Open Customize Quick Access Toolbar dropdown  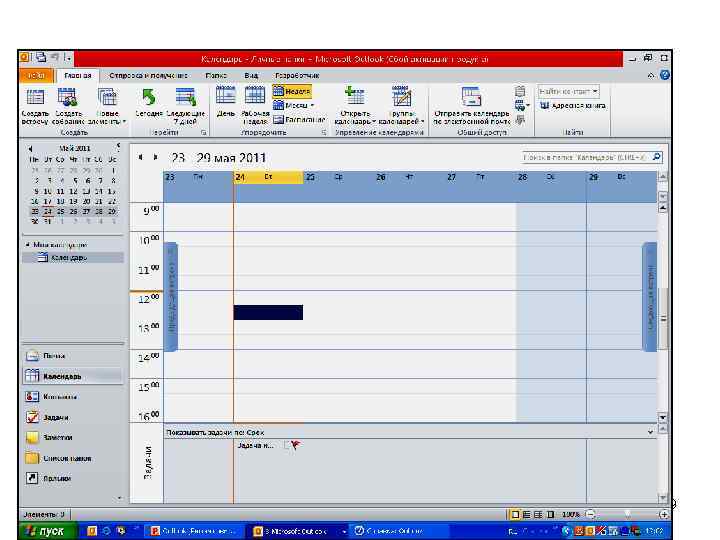[x=68, y=58]
